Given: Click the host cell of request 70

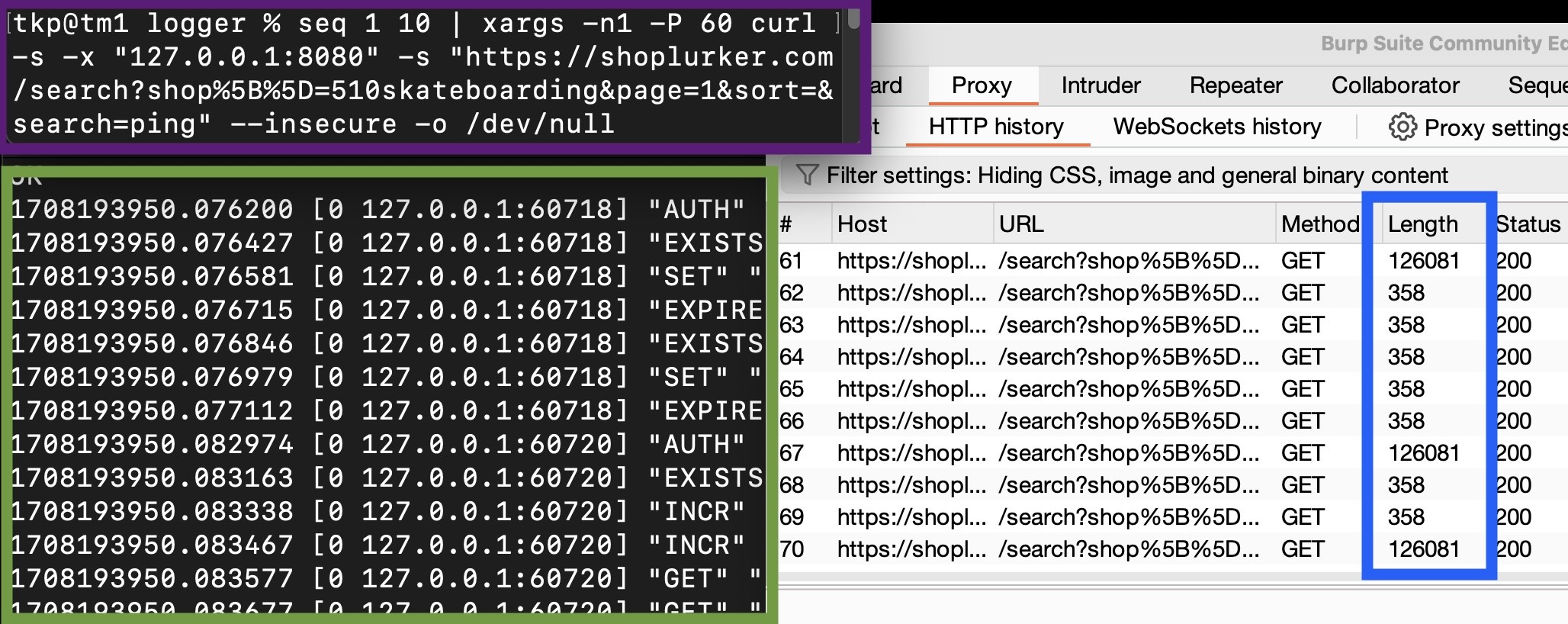Looking at the screenshot, I should [912, 549].
